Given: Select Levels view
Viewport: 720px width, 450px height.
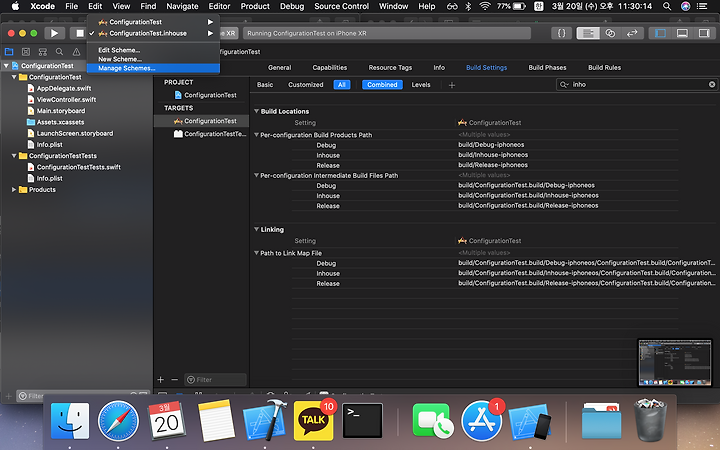Looking at the screenshot, I should [x=421, y=84].
